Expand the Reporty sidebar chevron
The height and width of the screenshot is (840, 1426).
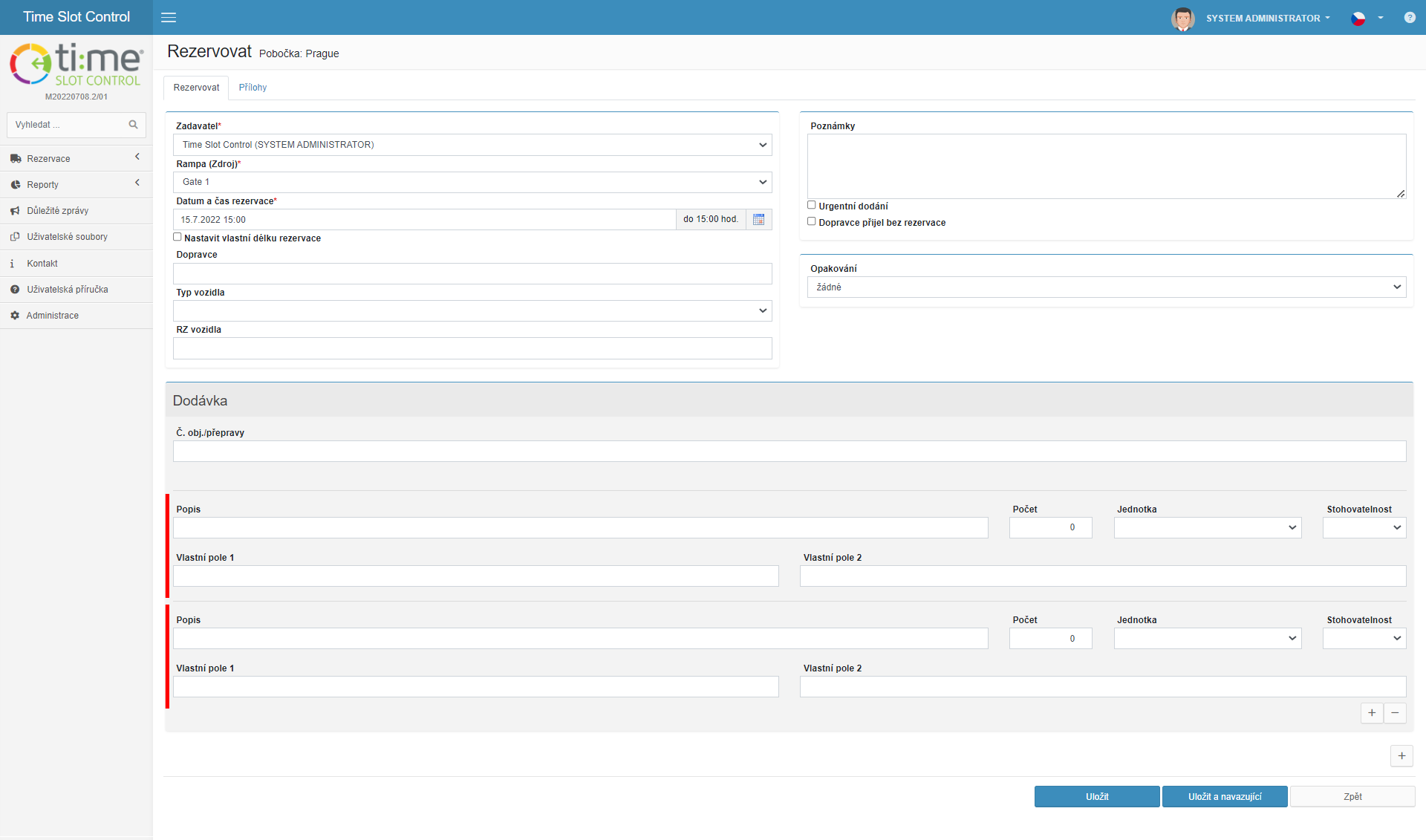(137, 183)
